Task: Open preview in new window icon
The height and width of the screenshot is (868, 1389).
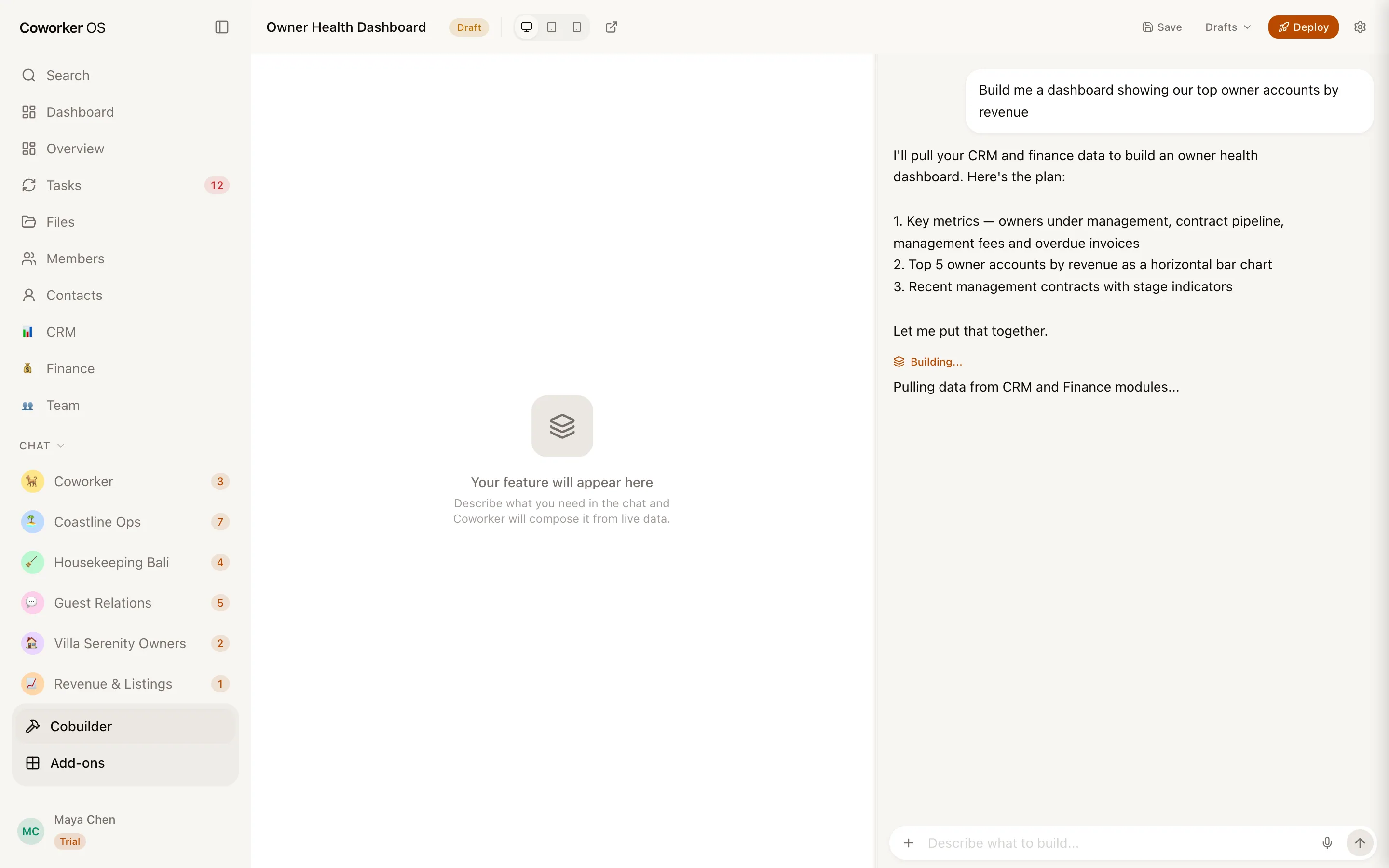Action: [x=611, y=27]
